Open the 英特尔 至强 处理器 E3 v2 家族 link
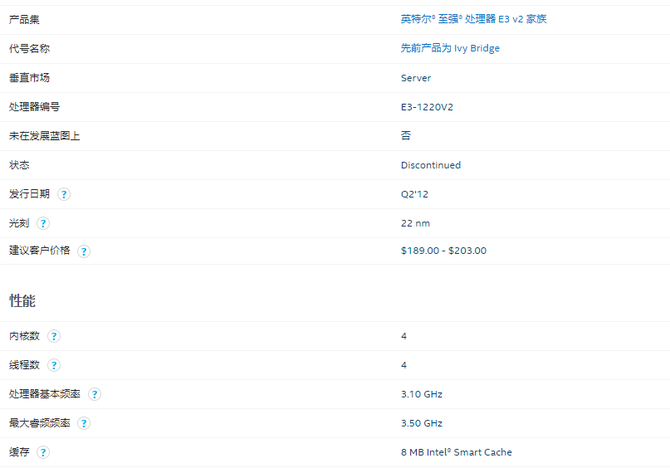 tap(473, 19)
